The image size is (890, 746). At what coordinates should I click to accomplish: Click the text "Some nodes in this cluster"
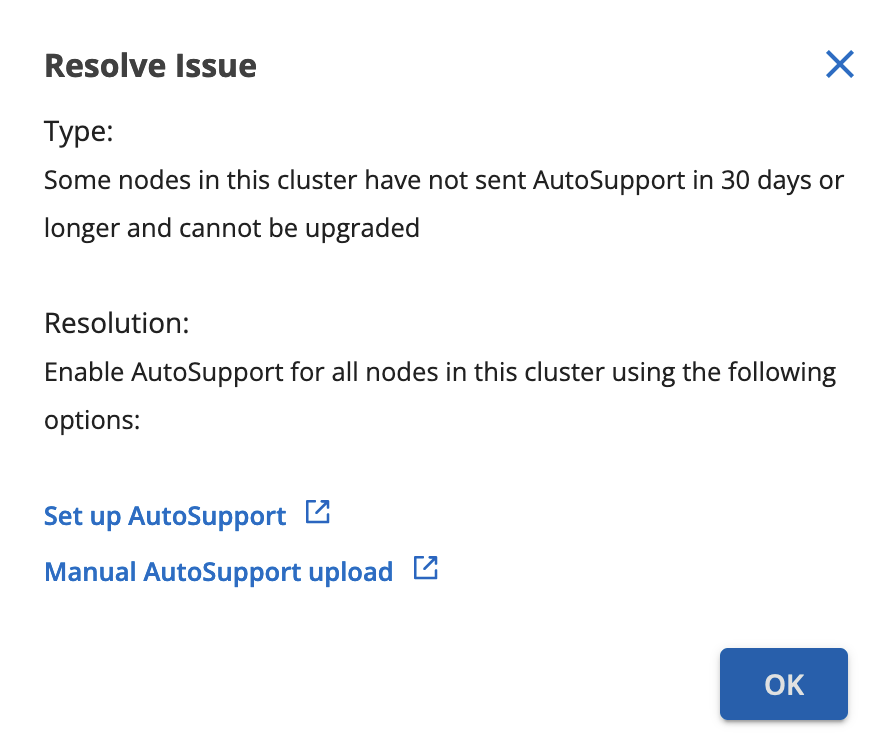[x=200, y=181]
